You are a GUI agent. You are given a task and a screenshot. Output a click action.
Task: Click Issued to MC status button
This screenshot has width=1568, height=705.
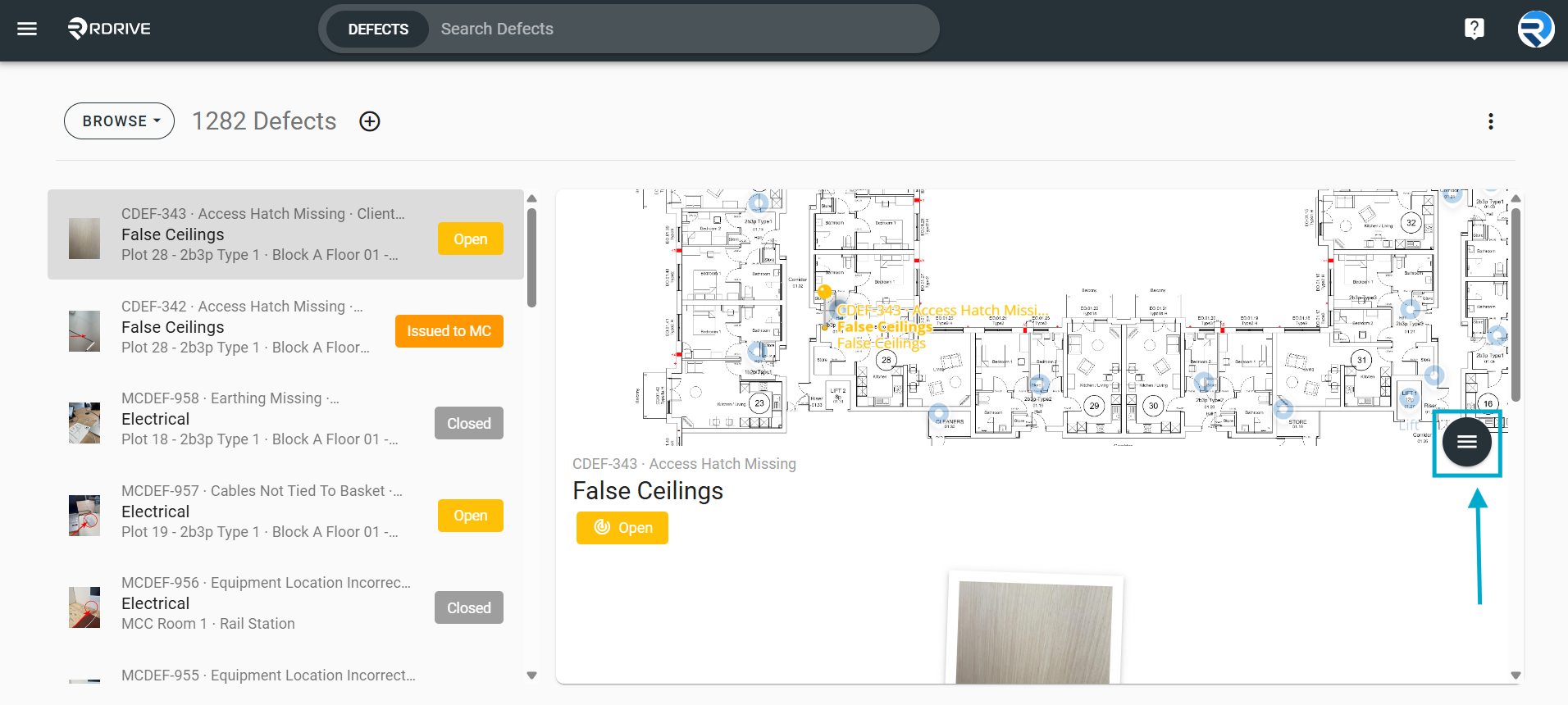[449, 331]
